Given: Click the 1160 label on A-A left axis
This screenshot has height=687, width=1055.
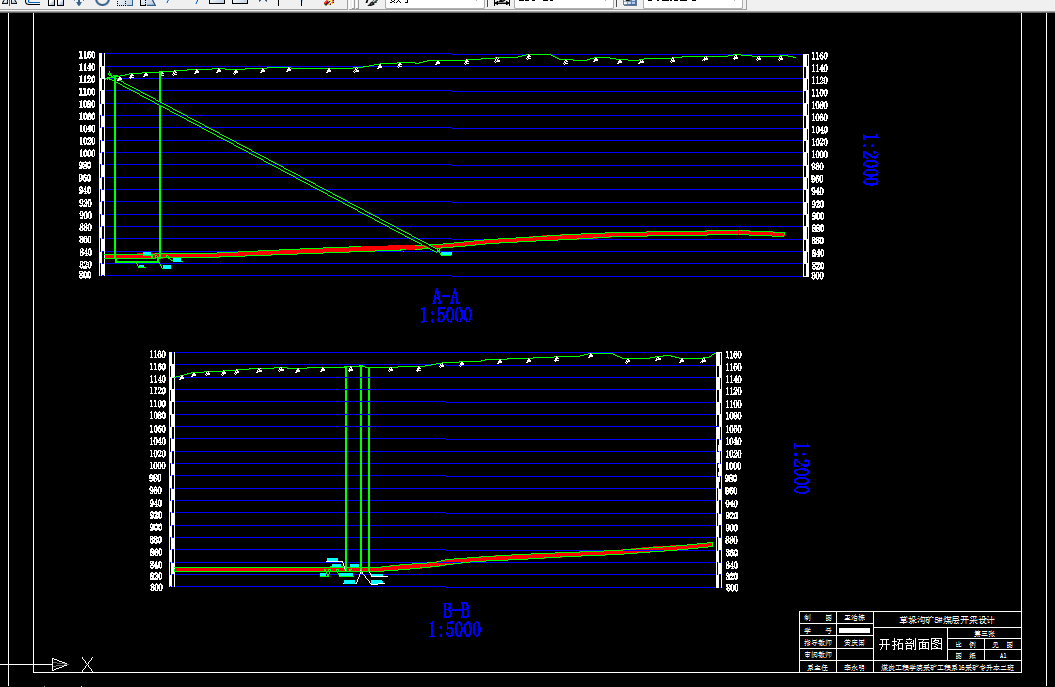Looking at the screenshot, I should tap(87, 55).
